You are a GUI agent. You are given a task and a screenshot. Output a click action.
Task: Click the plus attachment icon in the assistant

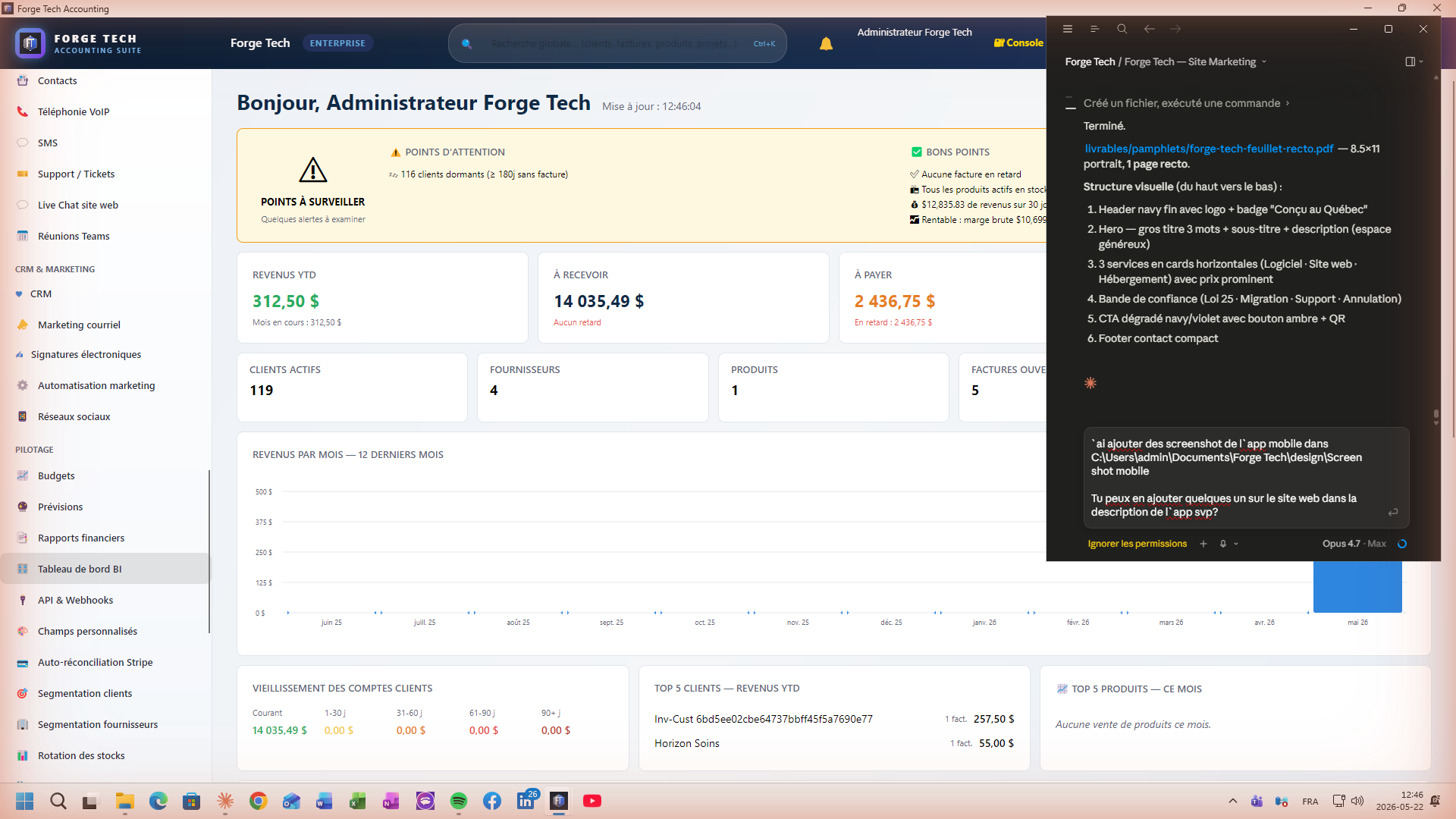pyautogui.click(x=1203, y=544)
